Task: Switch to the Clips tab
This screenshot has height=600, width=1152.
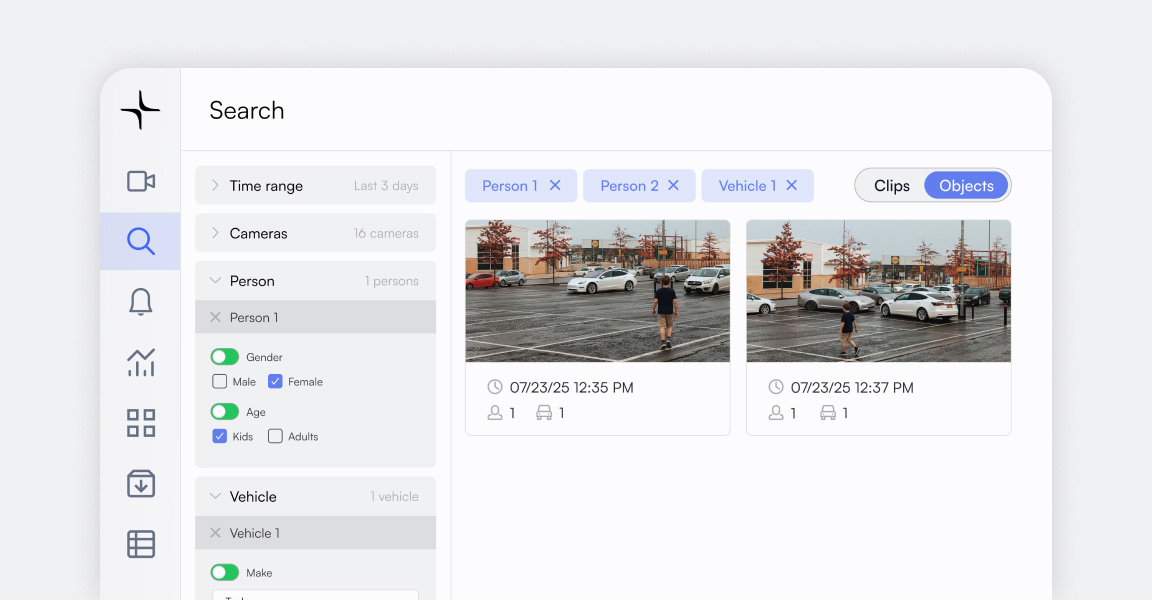Action: point(891,186)
